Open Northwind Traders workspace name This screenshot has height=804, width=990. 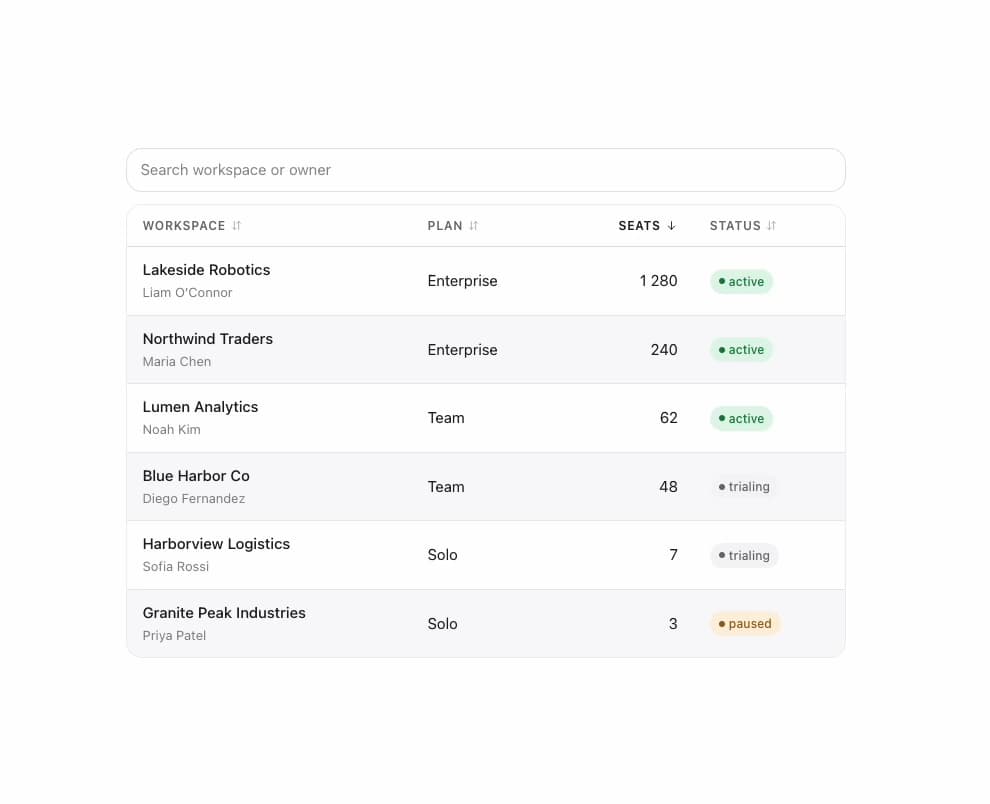pos(208,339)
